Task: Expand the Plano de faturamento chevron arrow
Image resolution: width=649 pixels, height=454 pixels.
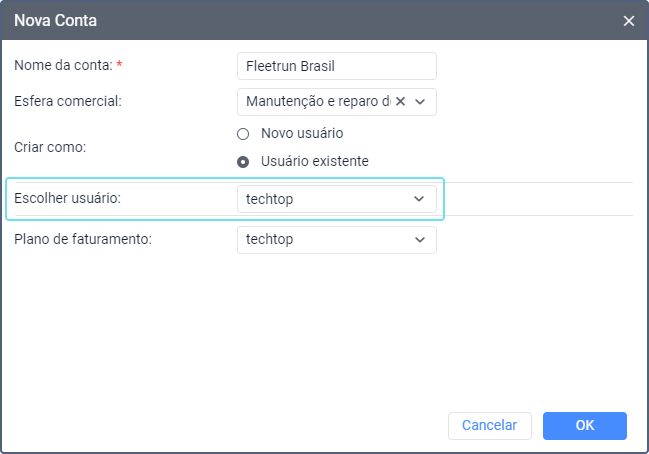Action: pyautogui.click(x=419, y=240)
